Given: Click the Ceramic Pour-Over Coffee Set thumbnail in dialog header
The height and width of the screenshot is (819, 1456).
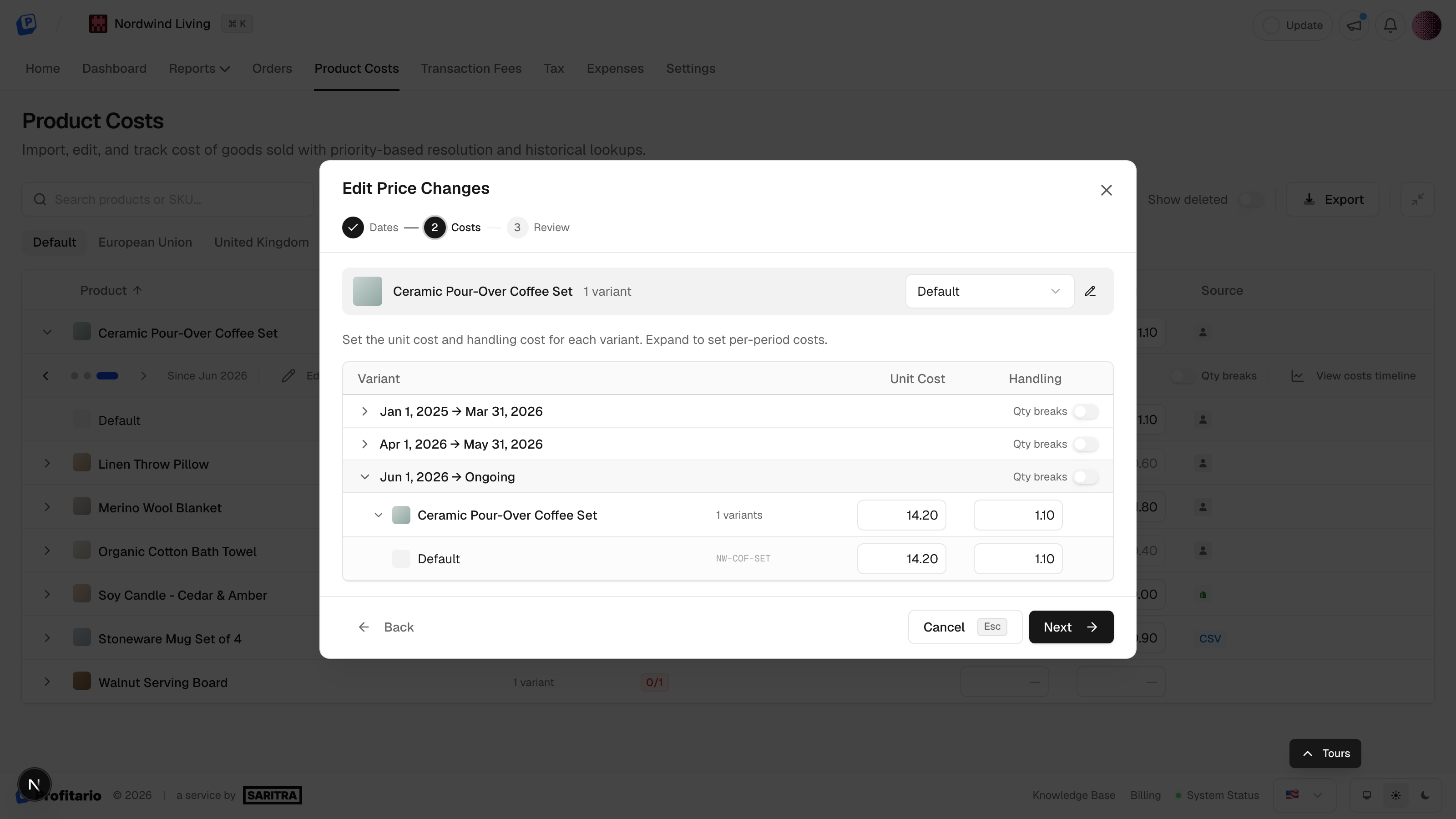Looking at the screenshot, I should point(367,291).
